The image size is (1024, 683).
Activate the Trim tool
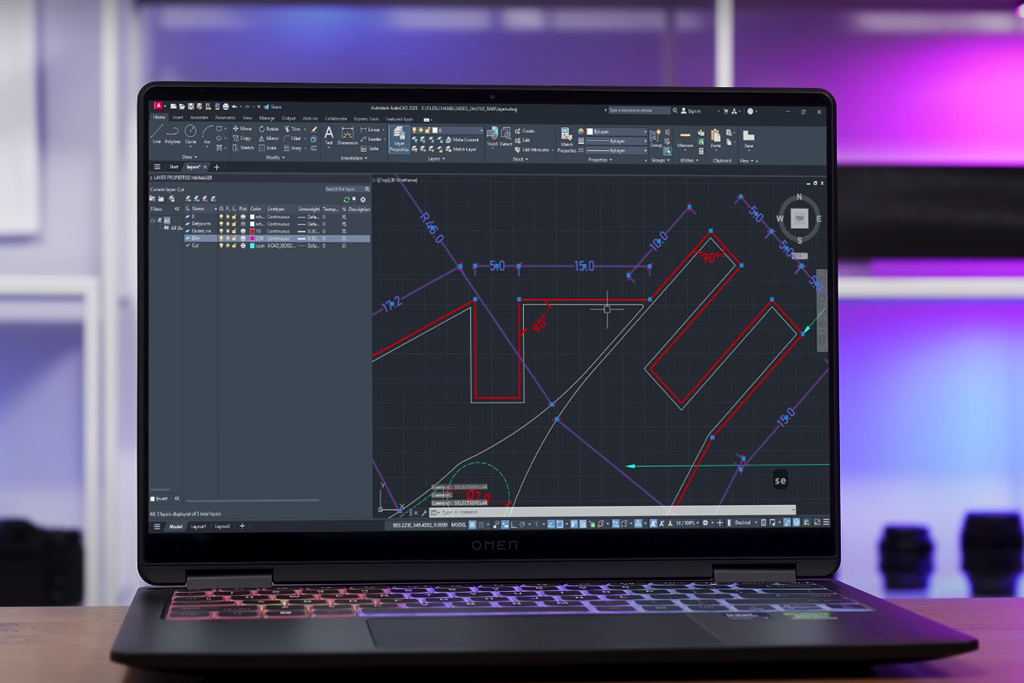[x=293, y=129]
